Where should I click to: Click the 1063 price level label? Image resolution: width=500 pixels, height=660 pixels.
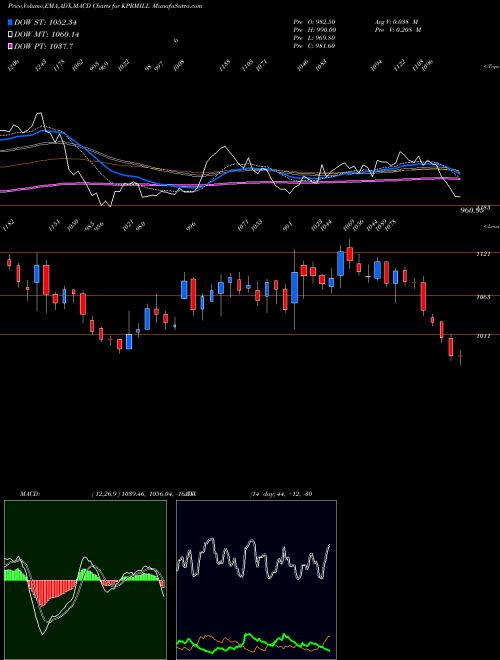483,297
